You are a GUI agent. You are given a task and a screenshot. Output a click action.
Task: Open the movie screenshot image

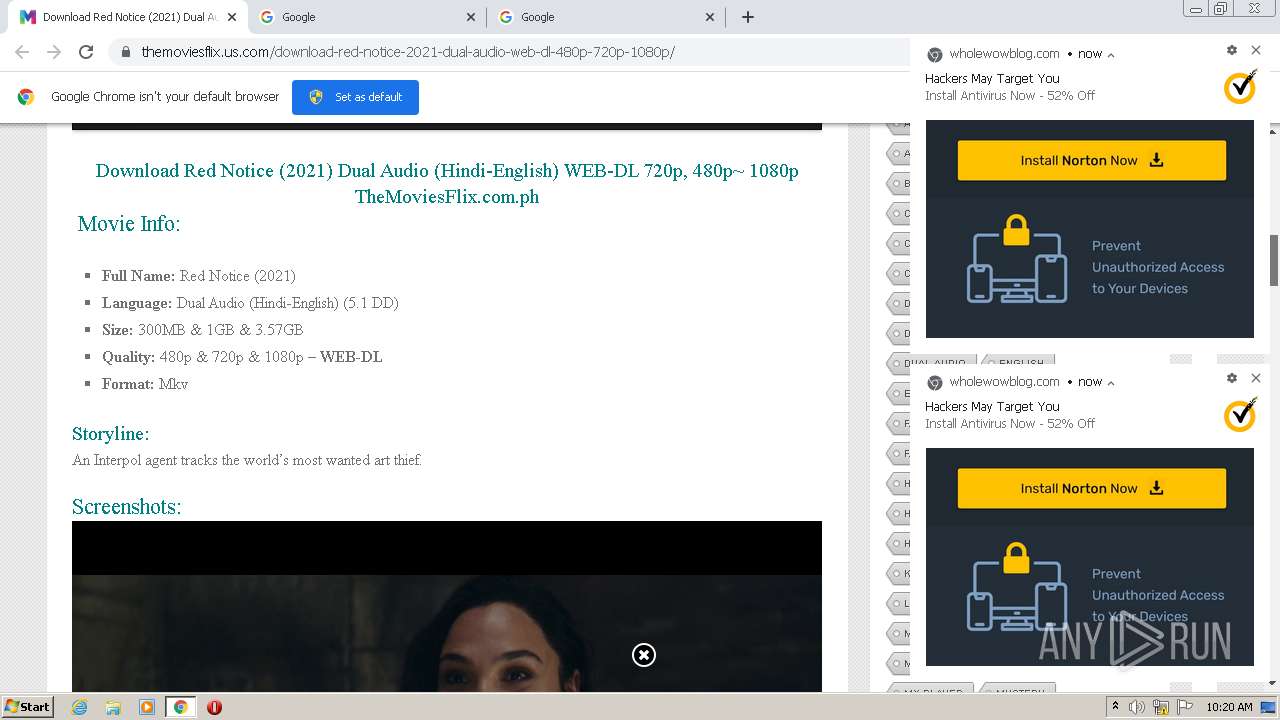click(447, 606)
